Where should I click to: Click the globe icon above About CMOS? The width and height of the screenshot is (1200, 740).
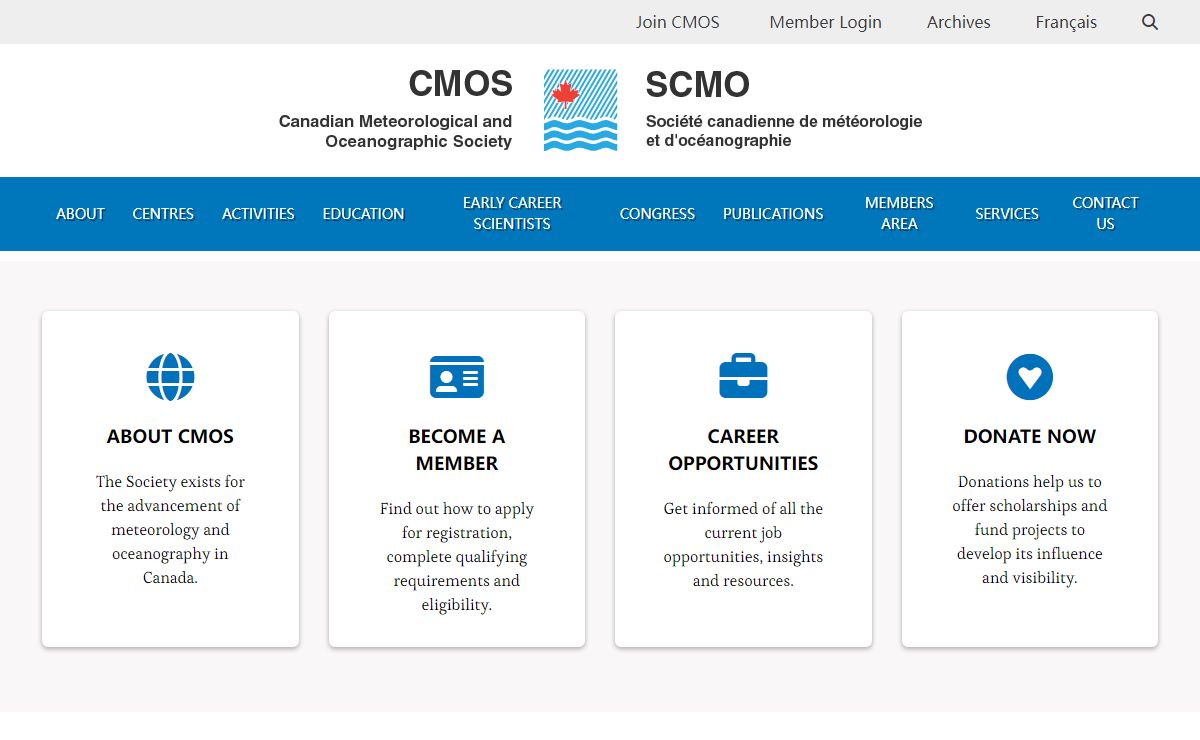(x=171, y=377)
